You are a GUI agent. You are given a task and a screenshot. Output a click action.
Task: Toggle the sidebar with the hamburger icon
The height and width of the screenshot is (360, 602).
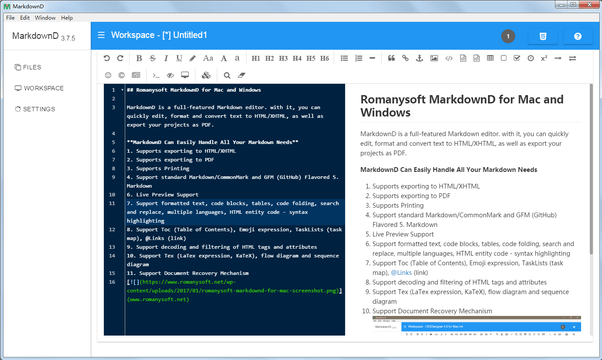pos(101,35)
